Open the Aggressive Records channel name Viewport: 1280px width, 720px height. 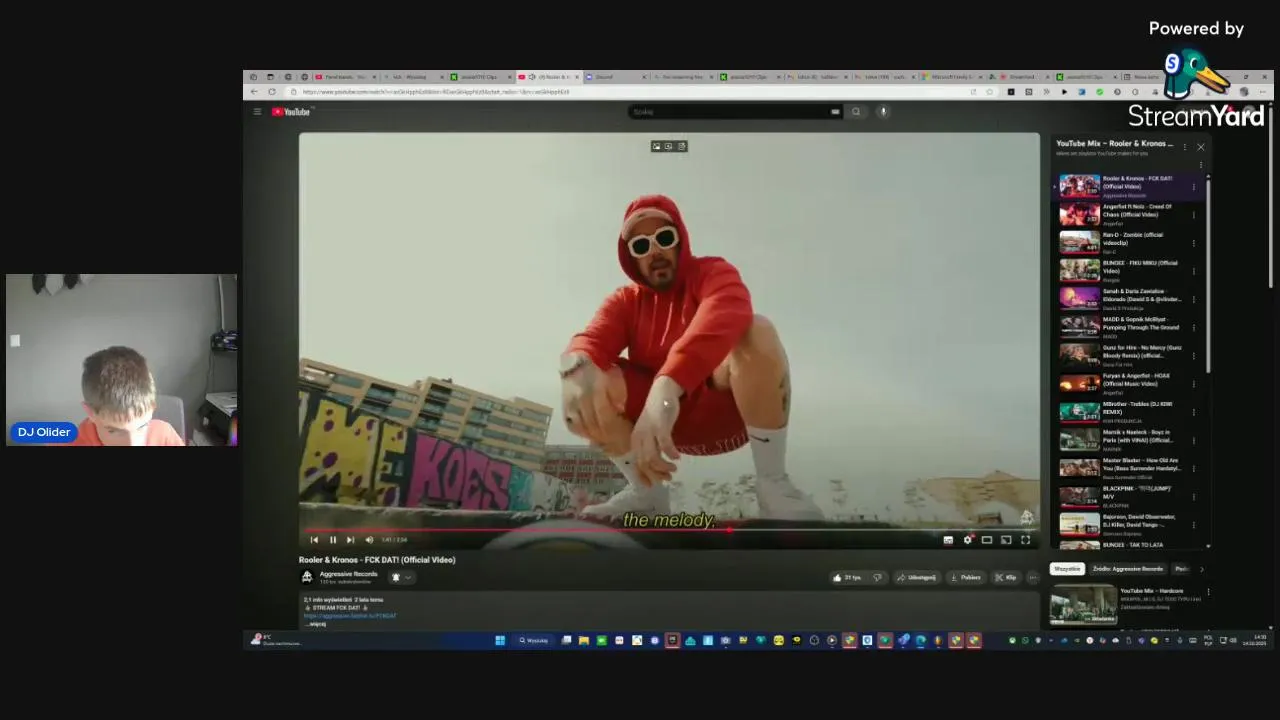tap(348, 574)
